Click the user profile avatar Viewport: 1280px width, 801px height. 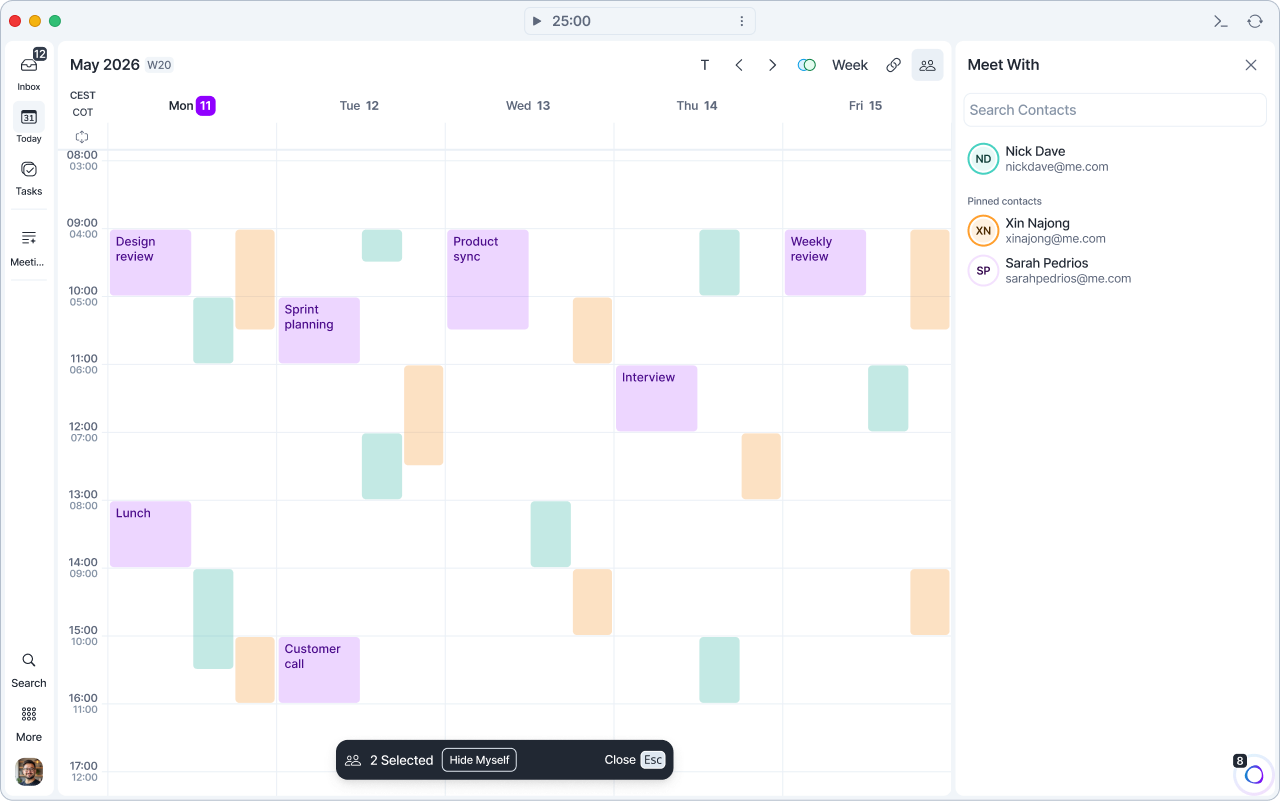click(29, 772)
